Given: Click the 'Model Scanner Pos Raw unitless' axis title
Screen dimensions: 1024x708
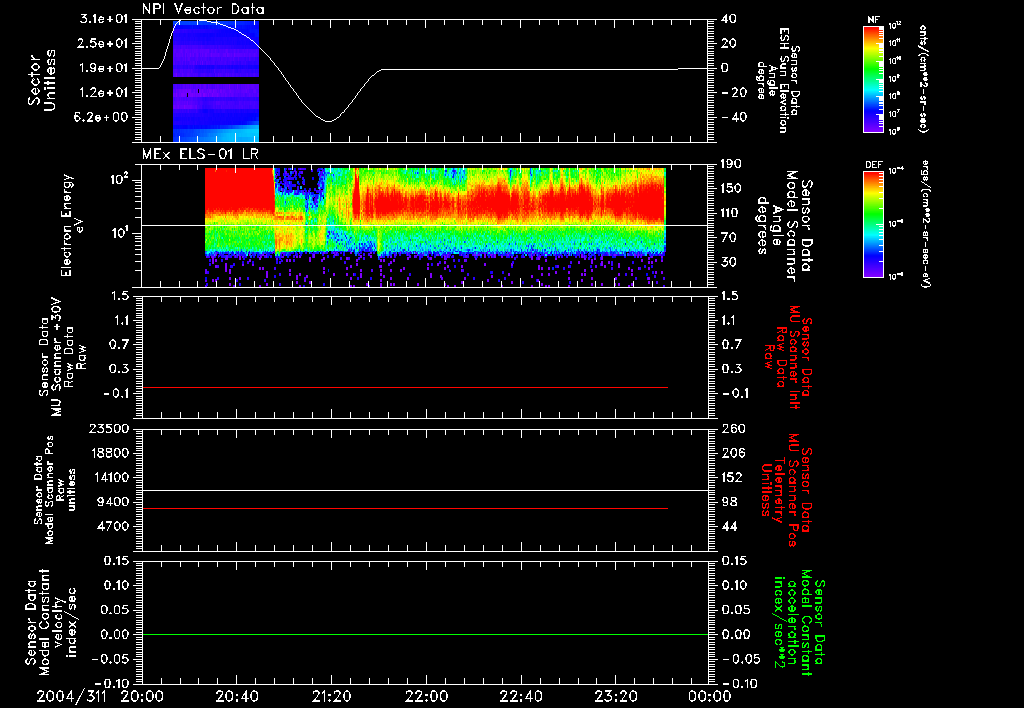Looking at the screenshot, I should pos(55,490).
